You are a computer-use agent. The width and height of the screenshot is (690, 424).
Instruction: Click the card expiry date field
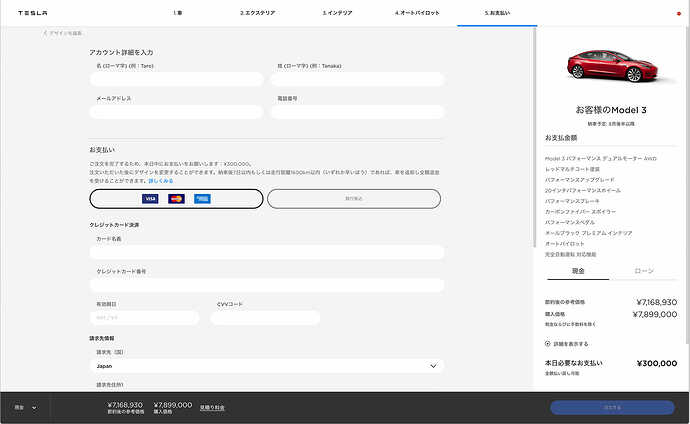[x=144, y=318]
